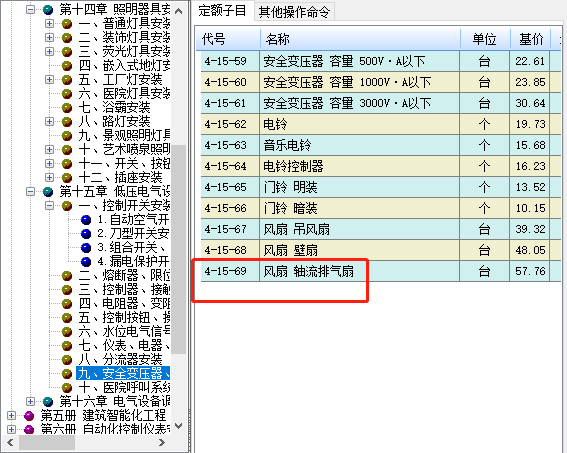
Task: Select tree item 八、分流器安装
Action: (120, 360)
